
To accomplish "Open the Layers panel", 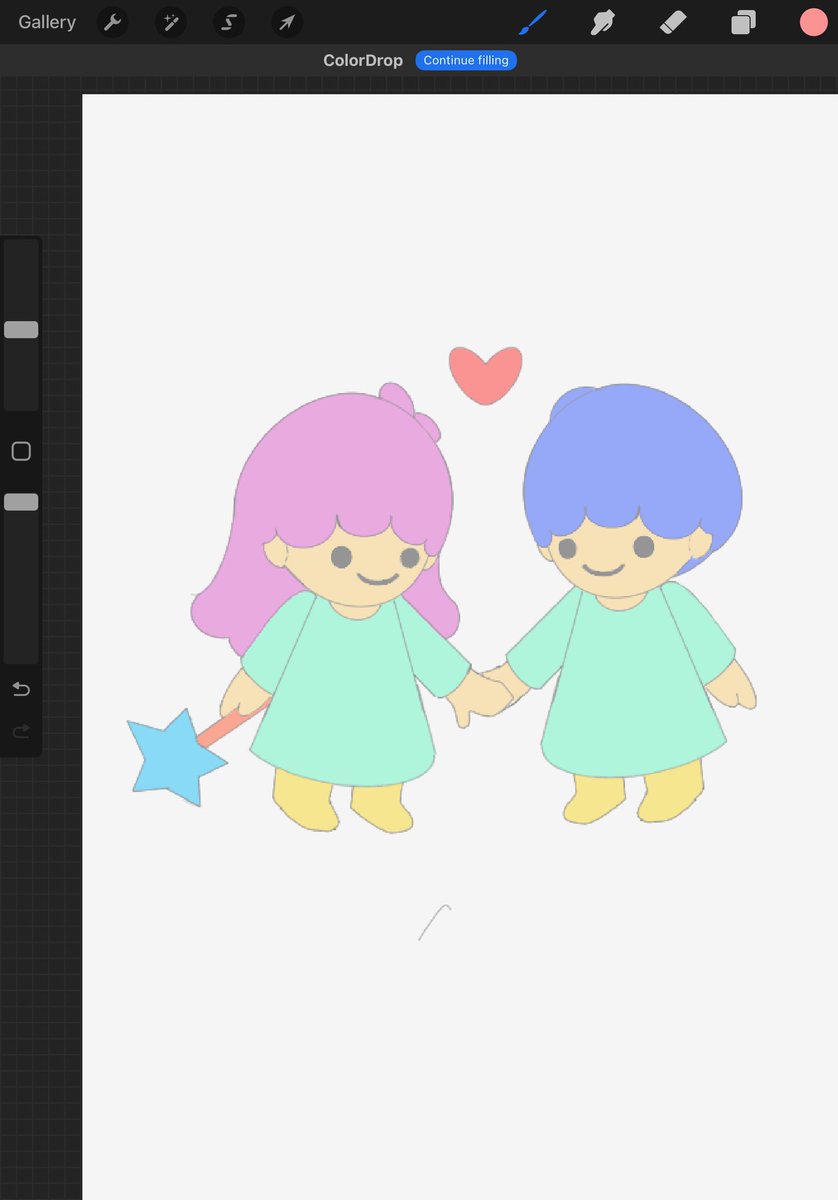I will [x=743, y=22].
